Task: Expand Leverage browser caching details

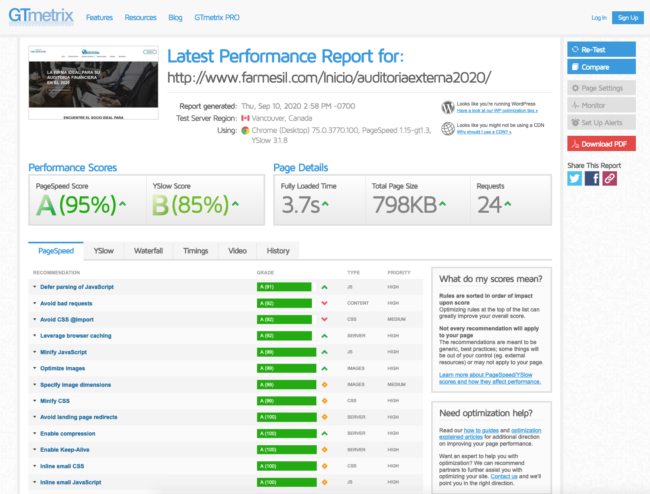Action: pos(76,336)
